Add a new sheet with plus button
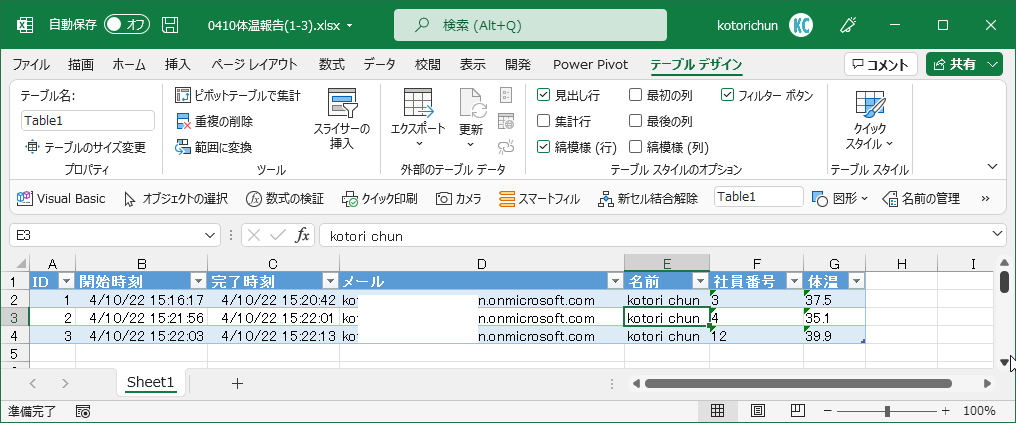 coord(237,383)
